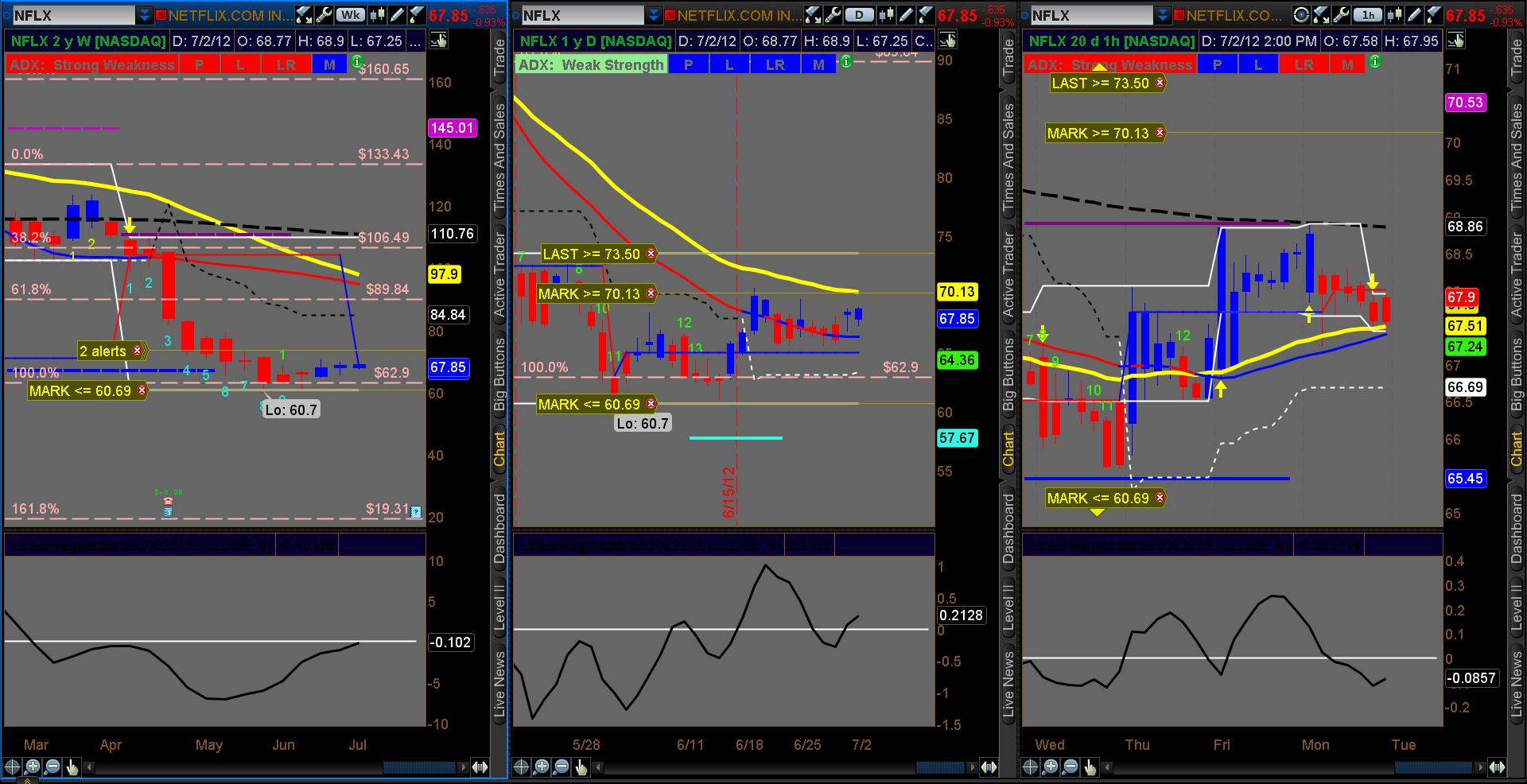Remove LAST >= 73.50 alert on daily chart

(651, 254)
